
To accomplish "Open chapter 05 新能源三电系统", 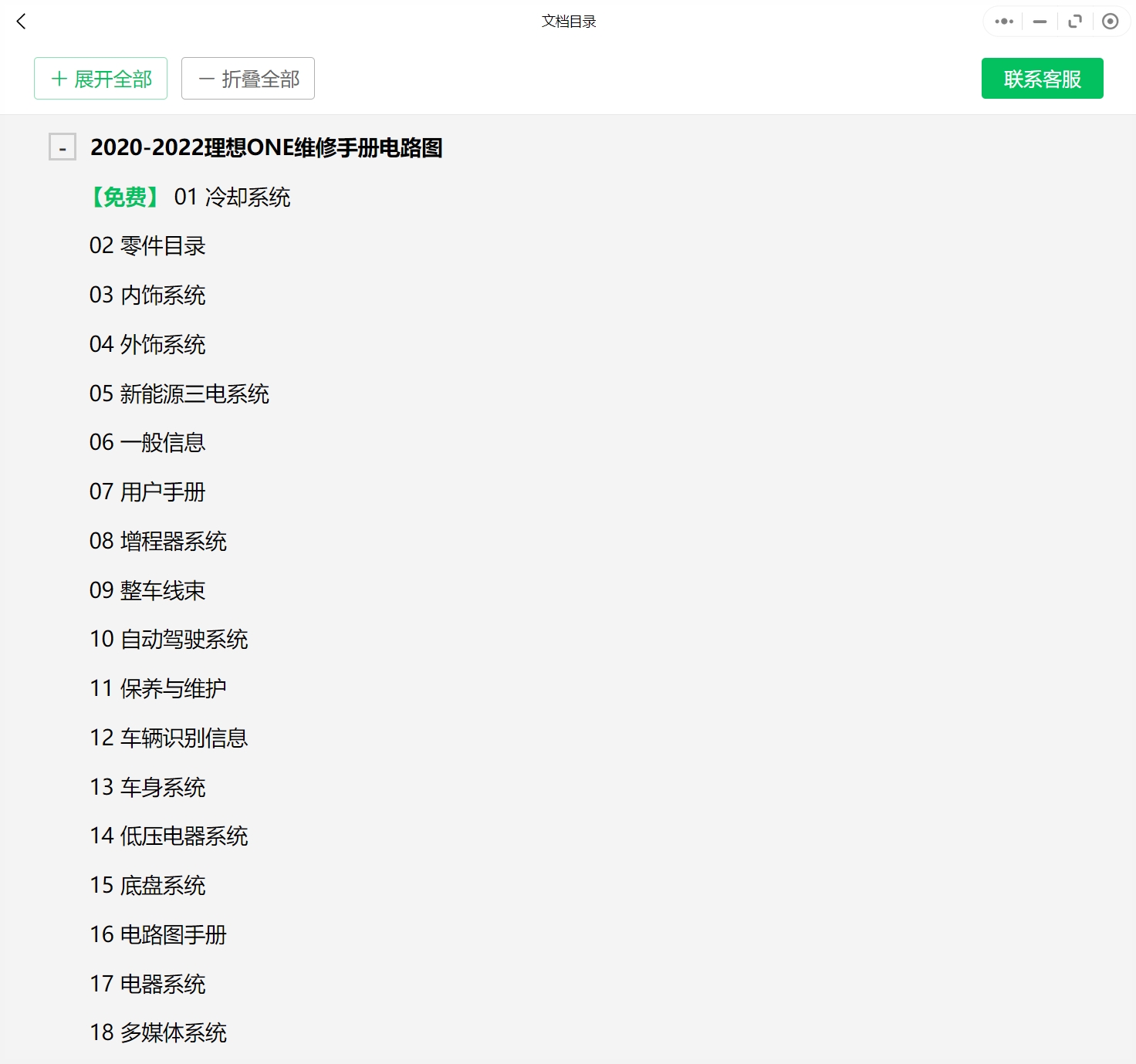I will click(180, 394).
